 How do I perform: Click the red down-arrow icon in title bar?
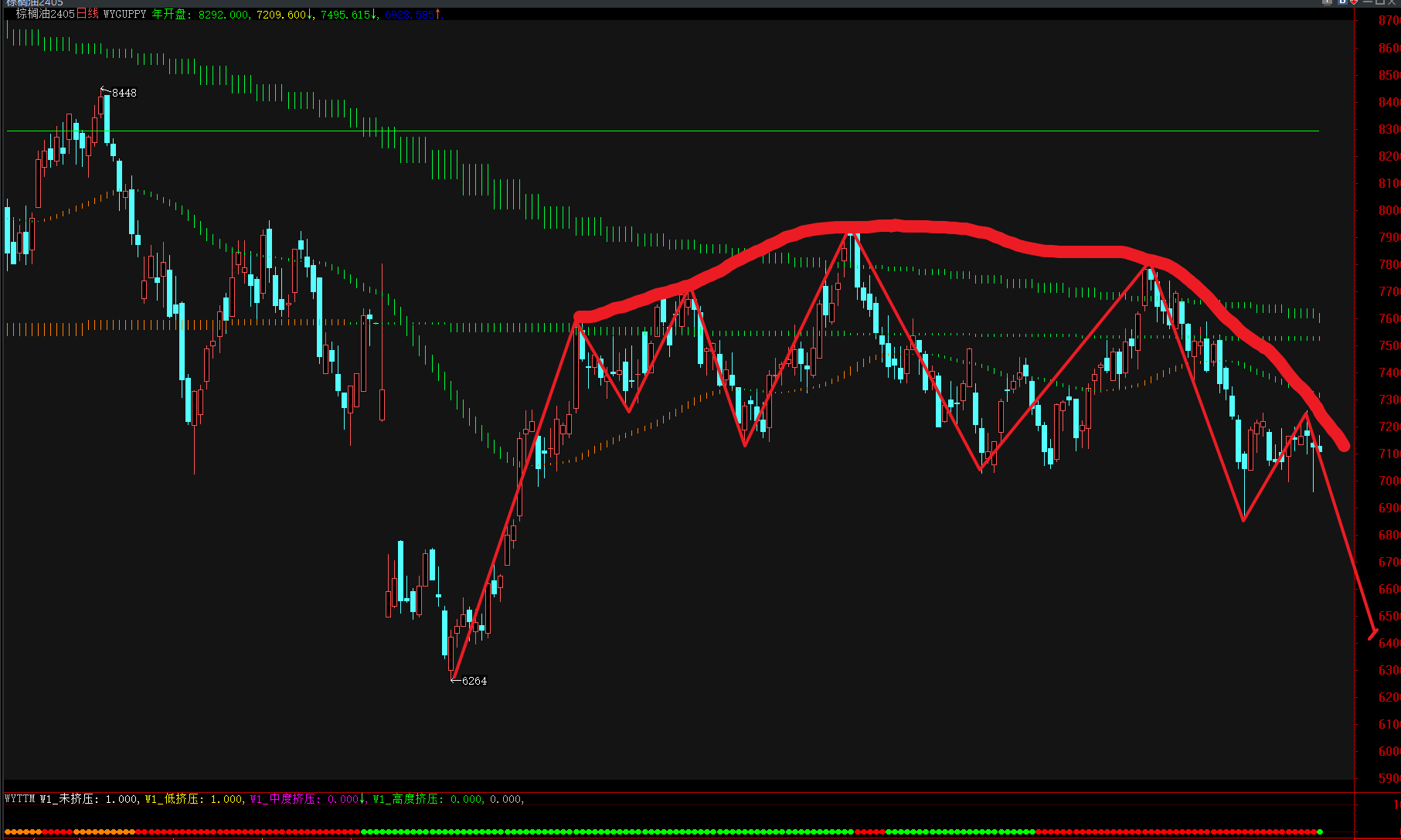(1354, 2)
